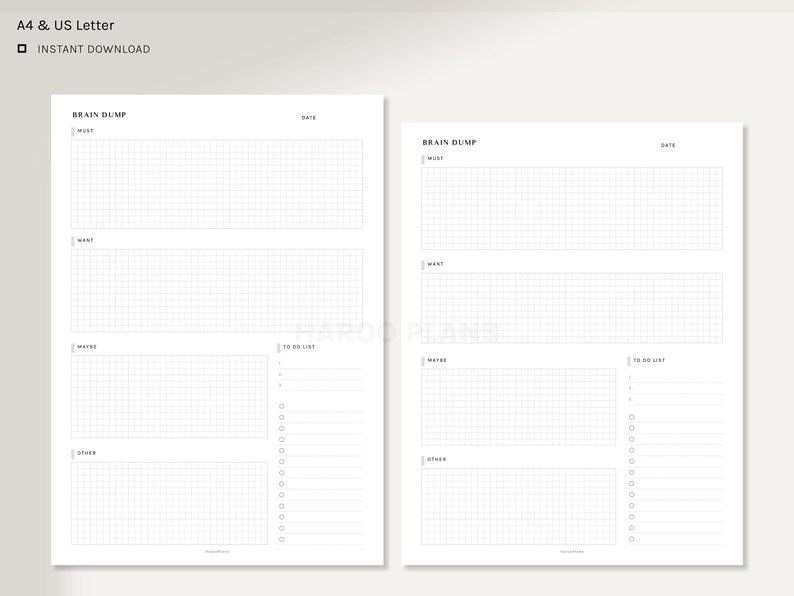
Task: Click the WANT grid area on right page
Action: click(x=572, y=308)
